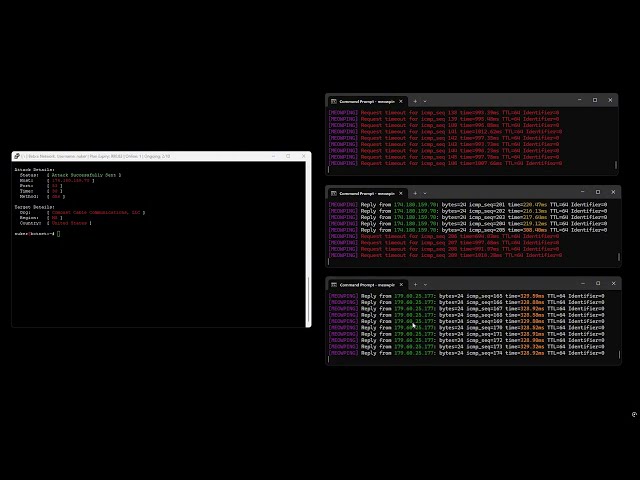Click the scrollbar in the 179.60.25.177 ping window

tap(619, 355)
